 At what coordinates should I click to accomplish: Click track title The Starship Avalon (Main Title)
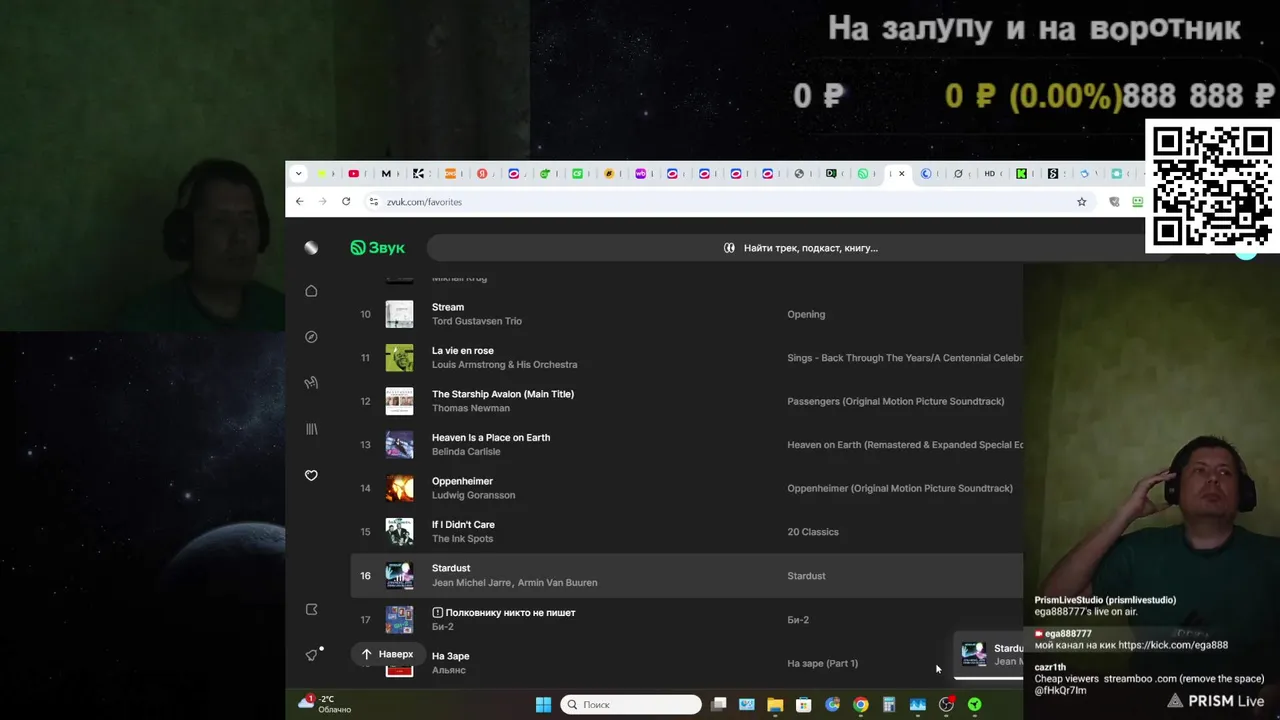[503, 394]
